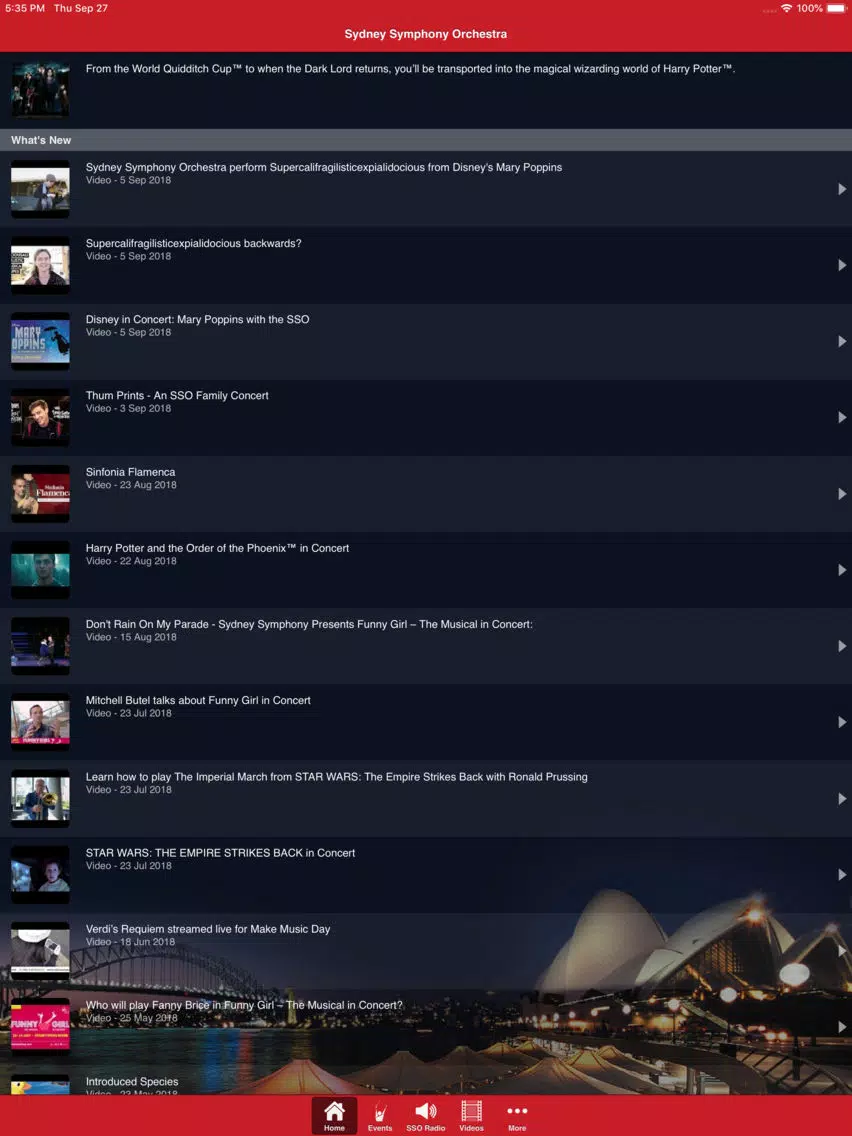852x1136 pixels.
Task: Tap chevron for Supercalifragilisticexpialidocious backwards
Action: tap(842, 265)
